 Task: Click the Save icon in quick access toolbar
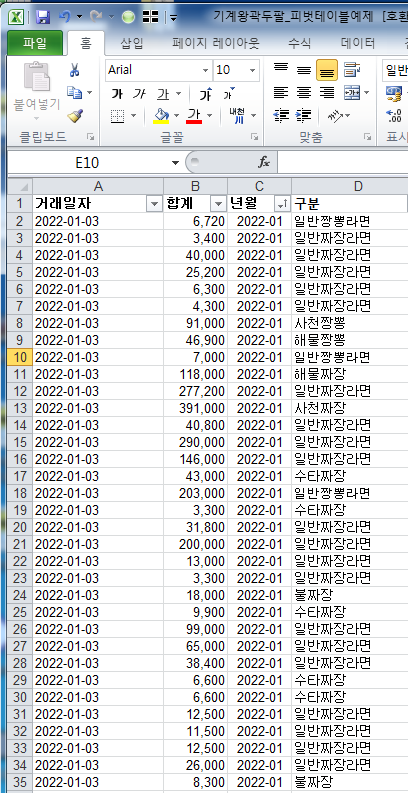[43, 18]
